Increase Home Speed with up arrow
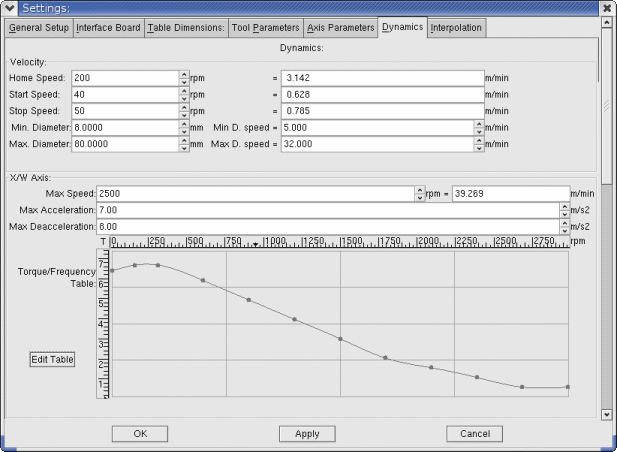 click(x=183, y=74)
